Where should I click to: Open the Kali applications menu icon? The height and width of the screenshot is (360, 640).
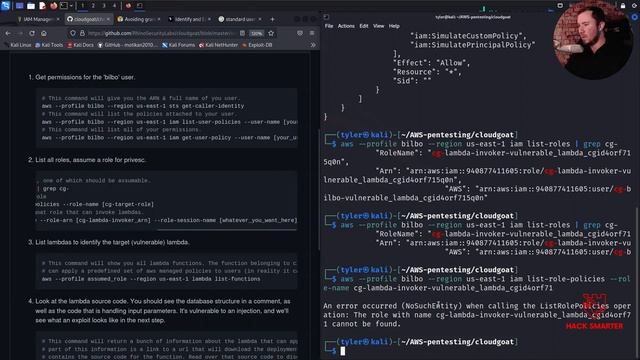(5, 5)
